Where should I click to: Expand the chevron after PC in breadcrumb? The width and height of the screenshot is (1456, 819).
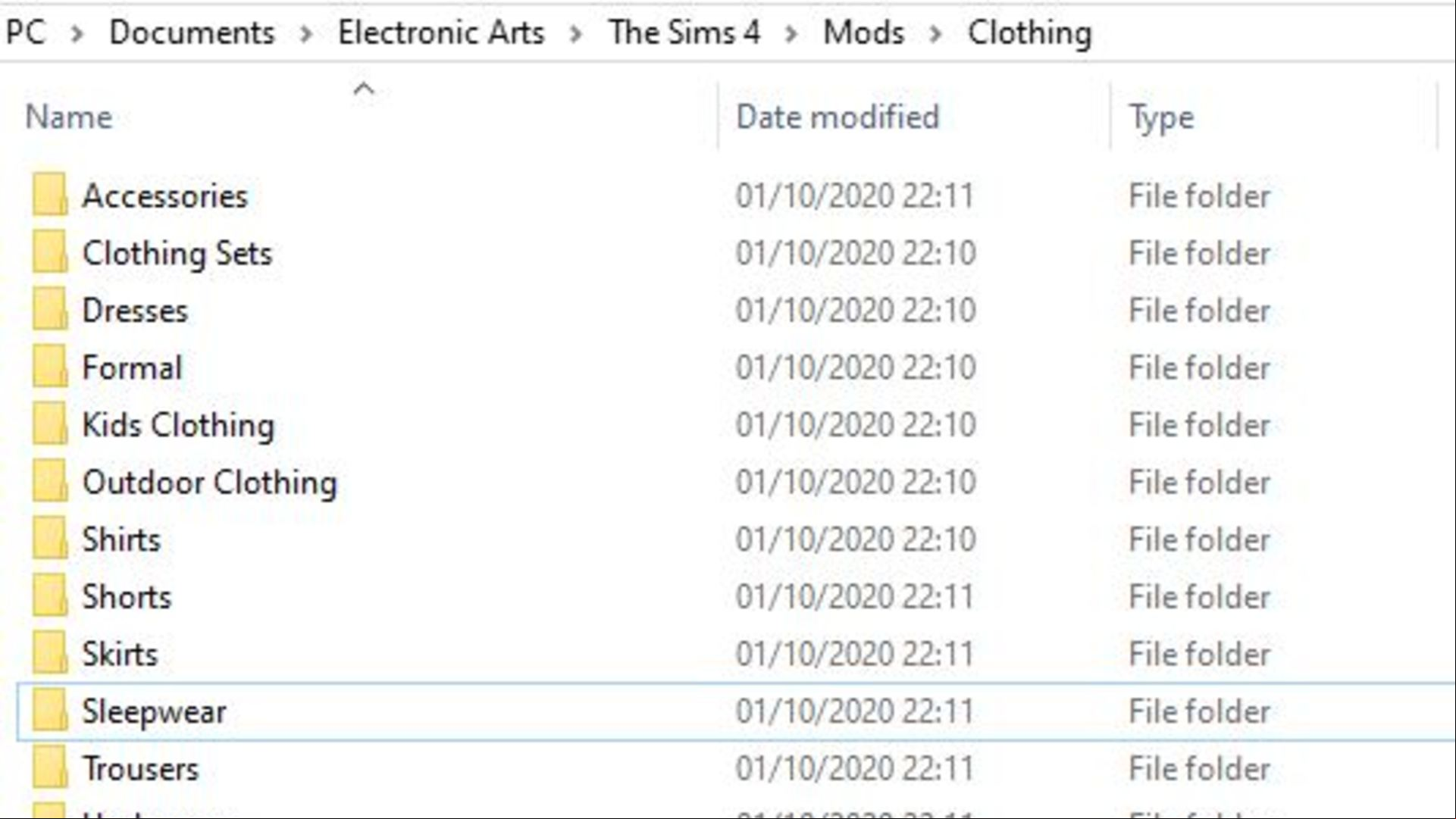[77, 34]
